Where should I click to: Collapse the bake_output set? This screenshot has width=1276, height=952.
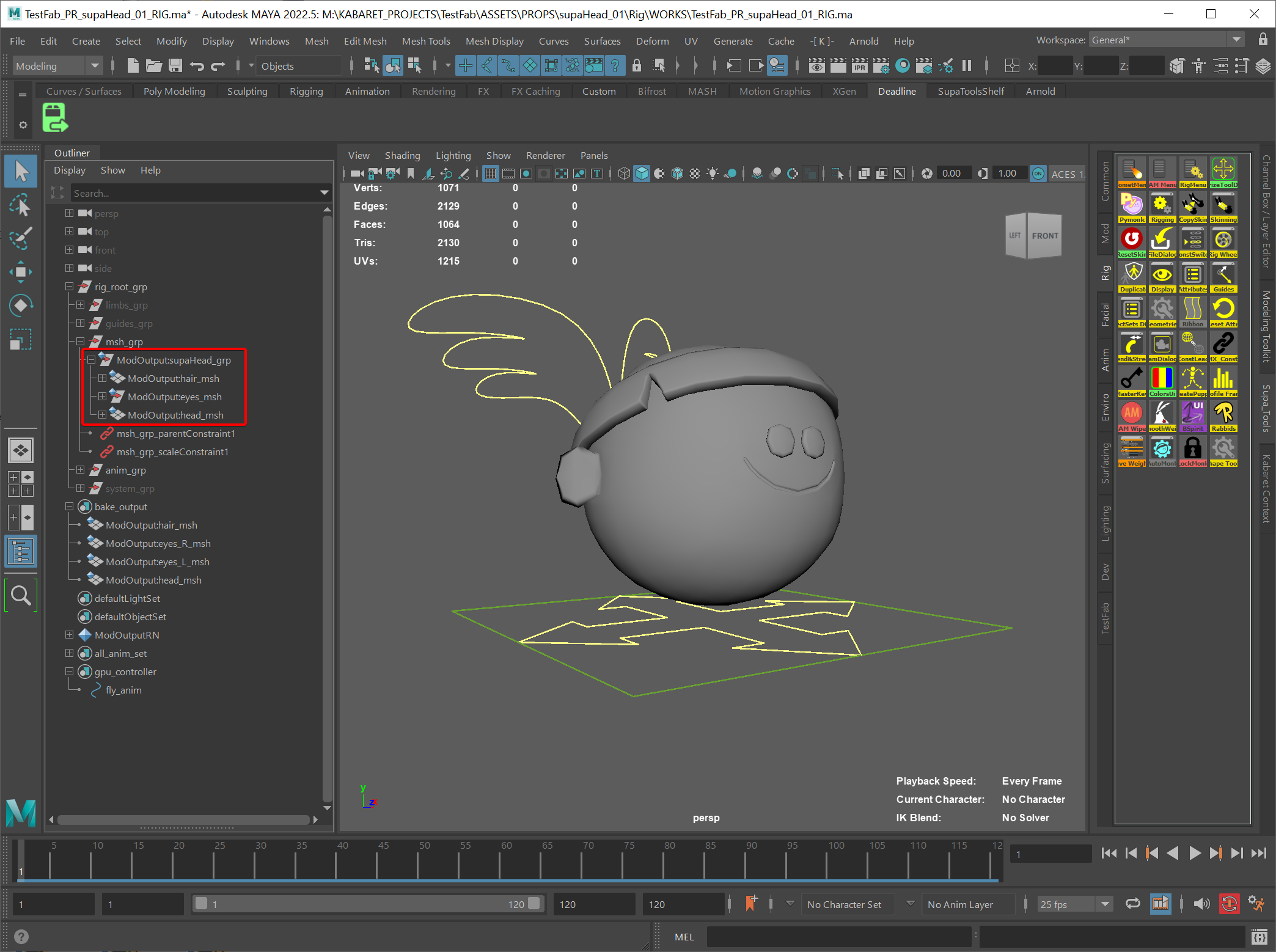pos(69,507)
